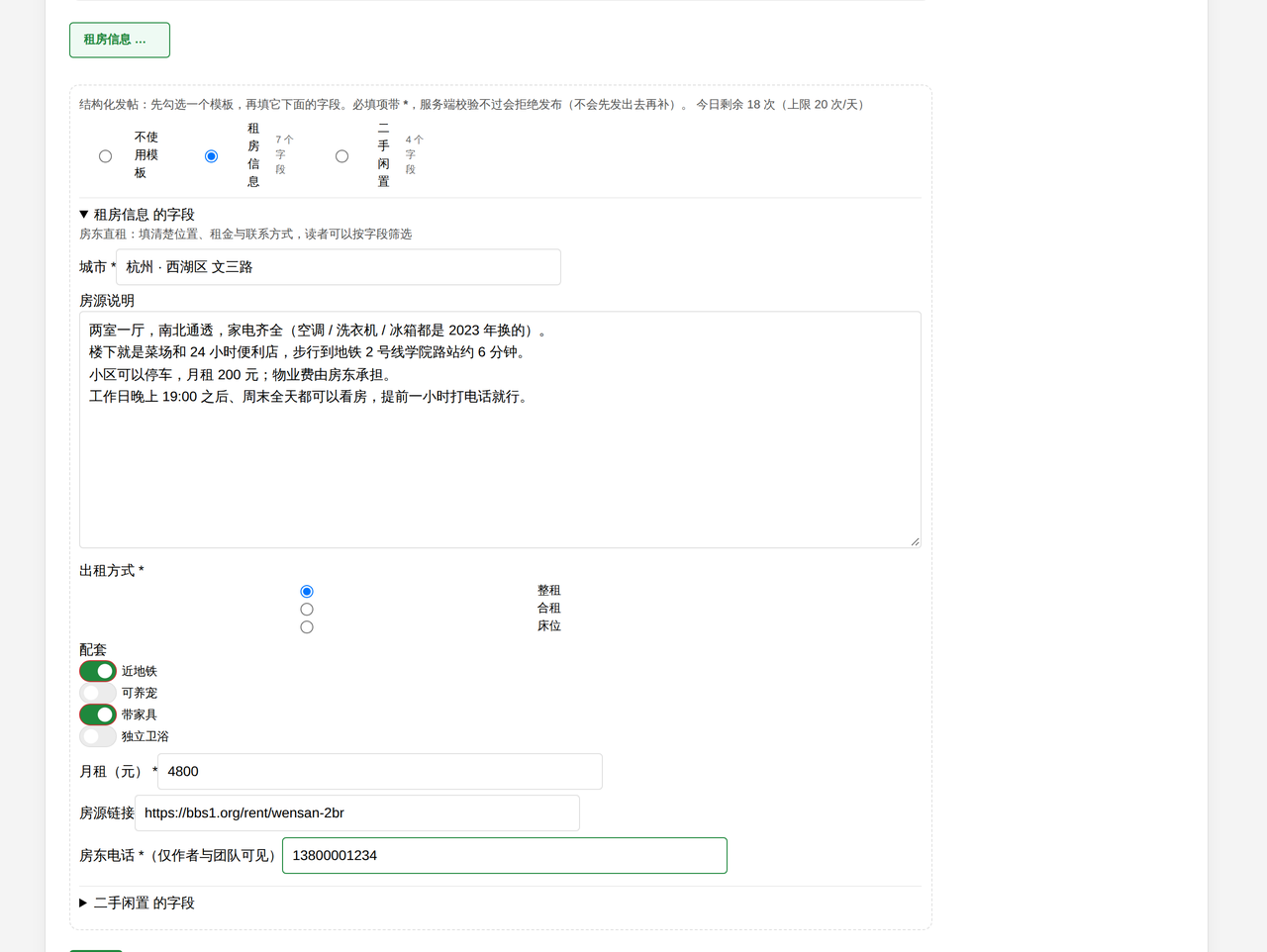Click the "4 个字段" hint text

pos(414,154)
